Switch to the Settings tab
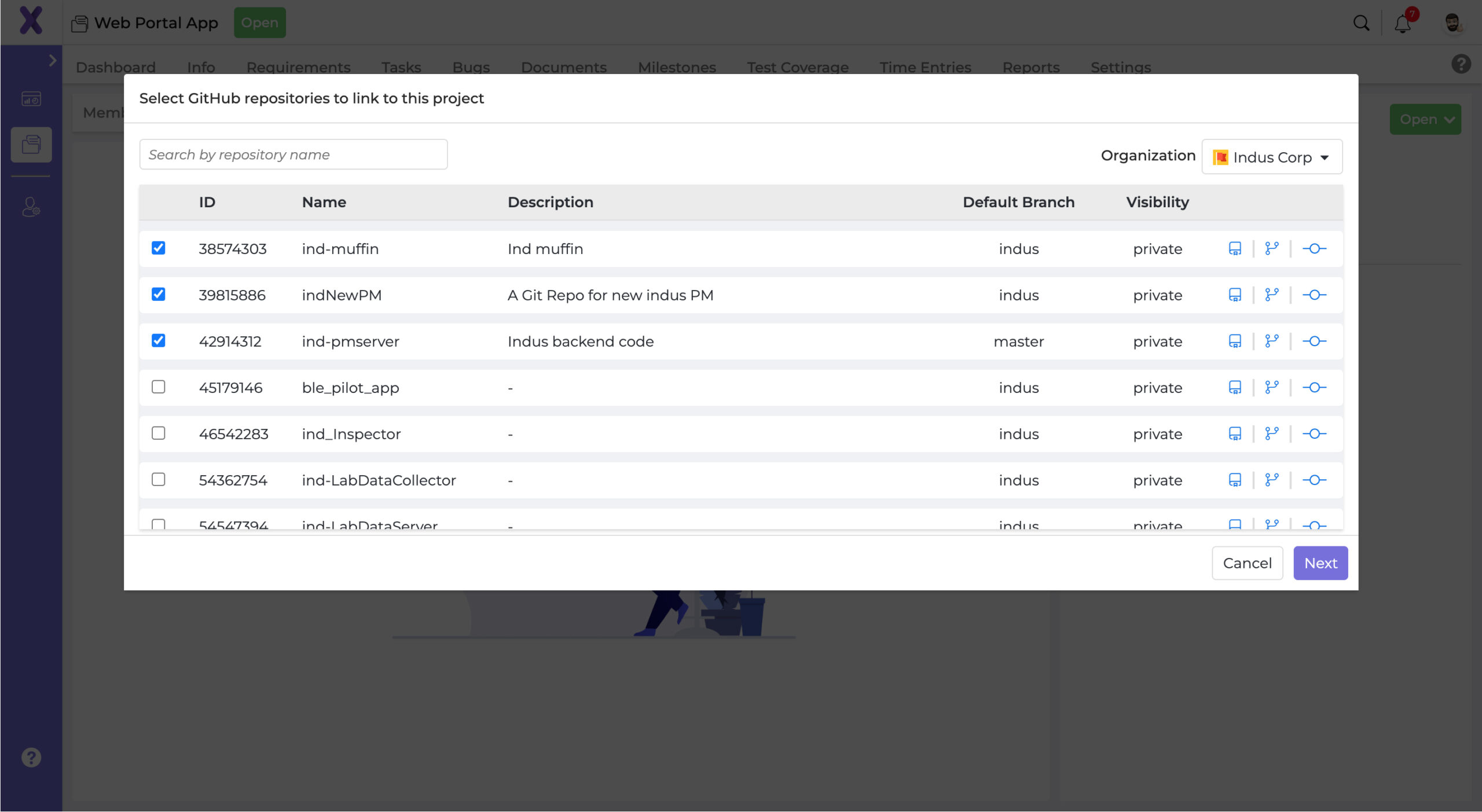 pos(1121,67)
